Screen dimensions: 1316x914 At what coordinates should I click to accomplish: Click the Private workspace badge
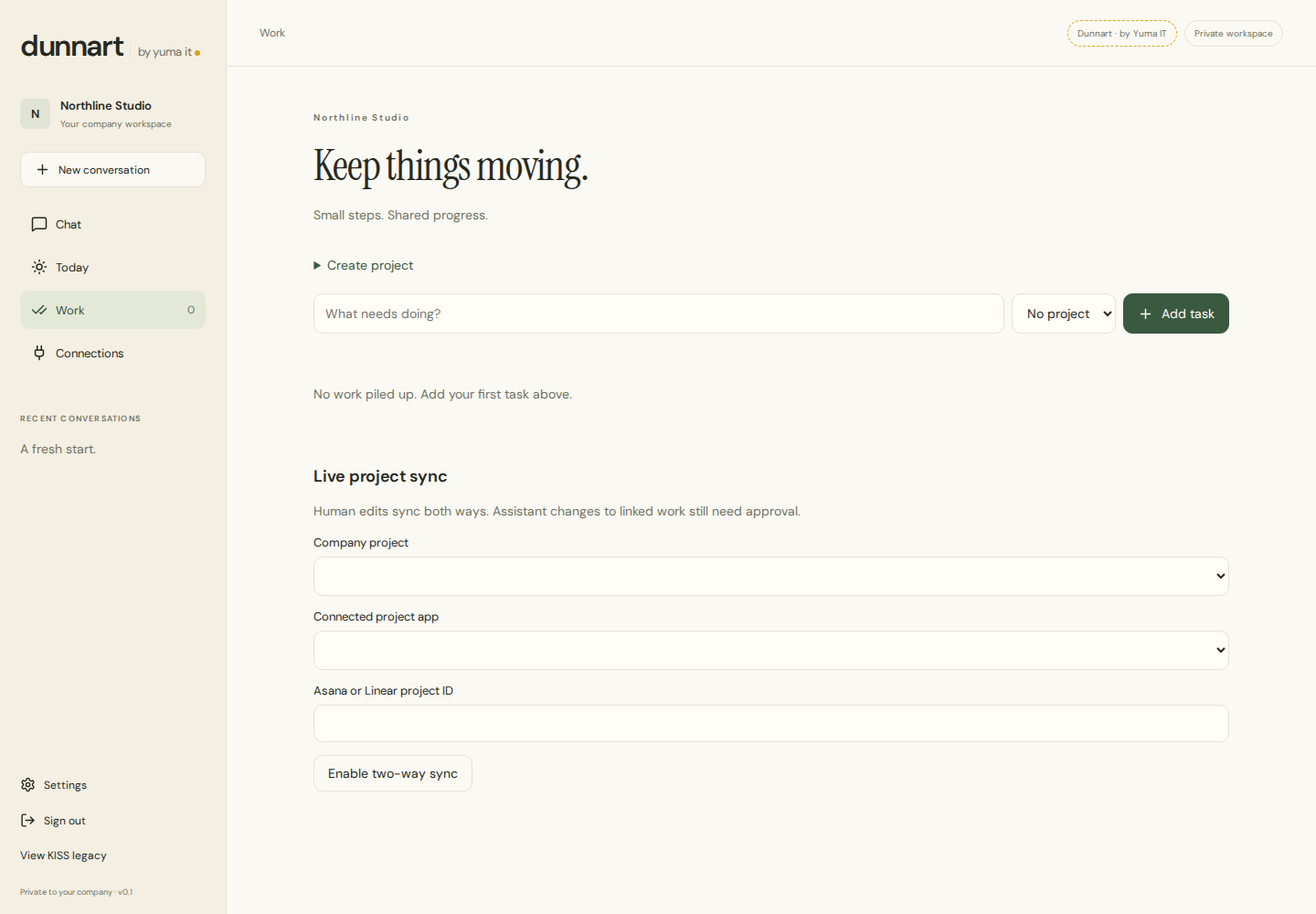click(x=1234, y=34)
